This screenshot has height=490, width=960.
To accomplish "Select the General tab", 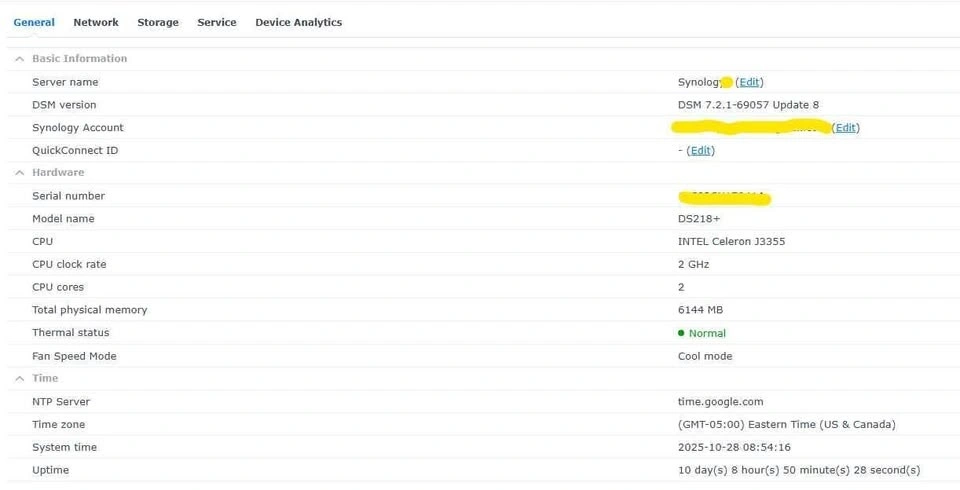I will pyautogui.click(x=34, y=22).
